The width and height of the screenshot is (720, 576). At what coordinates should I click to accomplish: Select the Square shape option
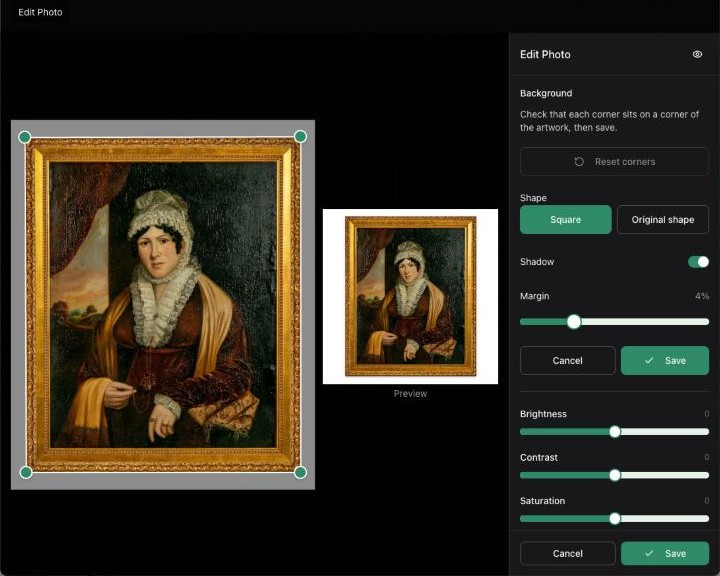[x=566, y=220]
